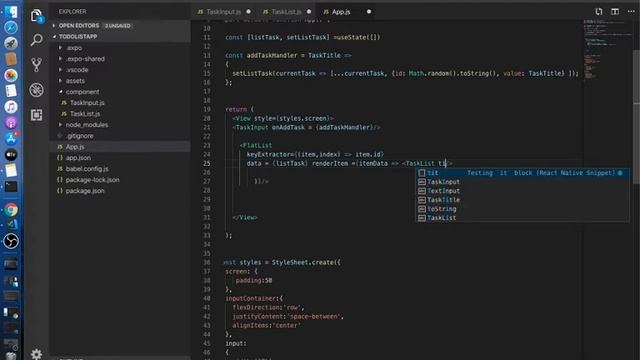640x360 pixels.
Task: Click the unsaved dot on TaskList.js tab
Action: tap(309, 12)
